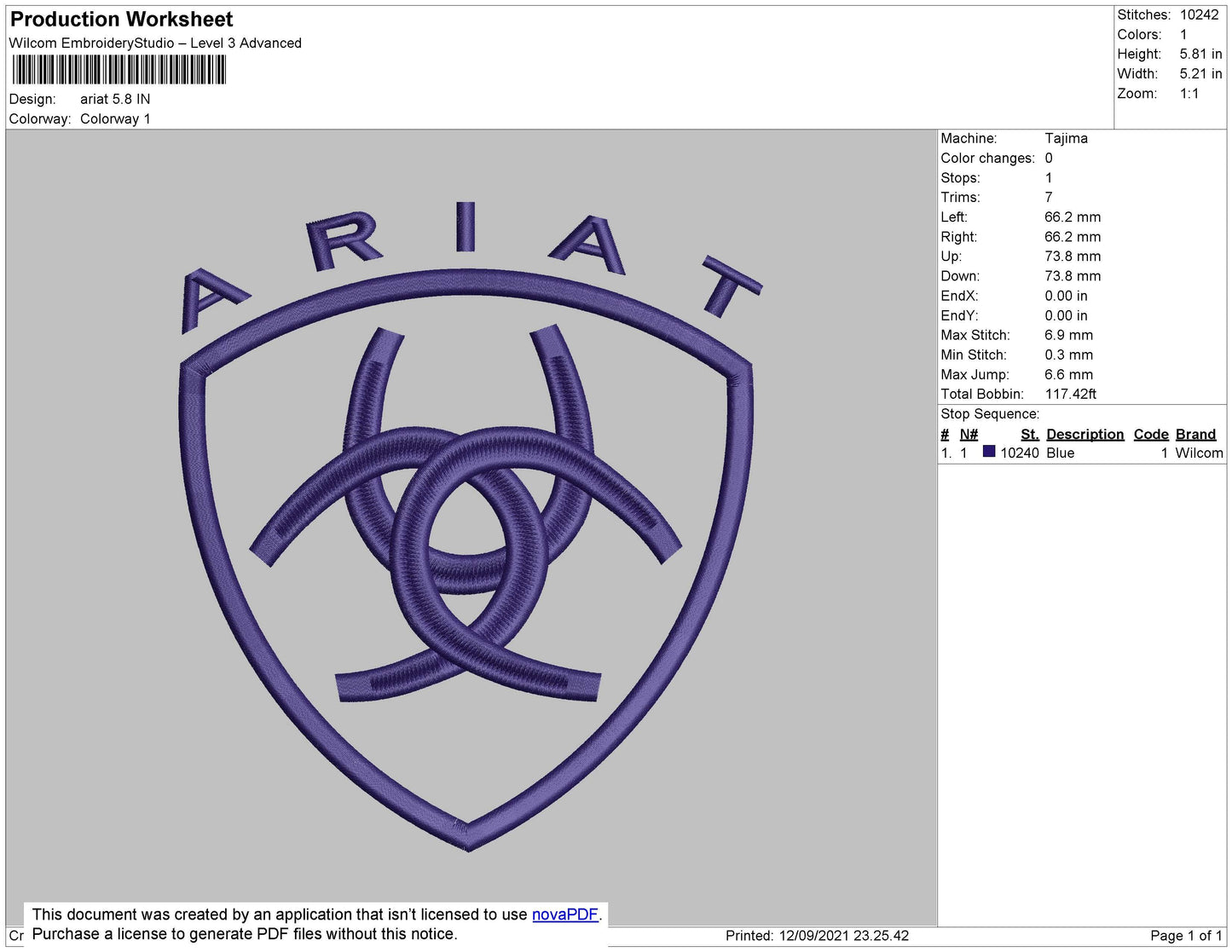Select Left value '66.2 mm'

pyautogui.click(x=1073, y=216)
